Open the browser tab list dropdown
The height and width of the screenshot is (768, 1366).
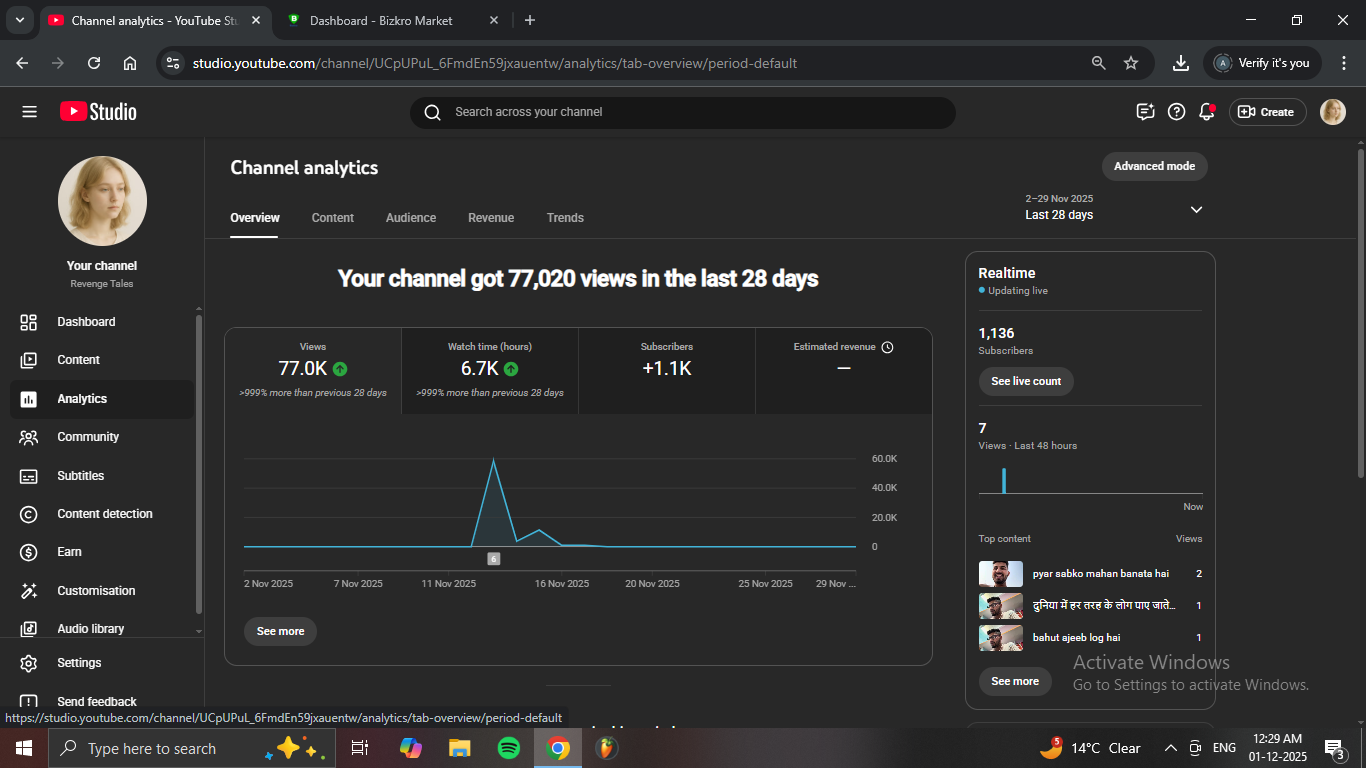click(x=19, y=20)
